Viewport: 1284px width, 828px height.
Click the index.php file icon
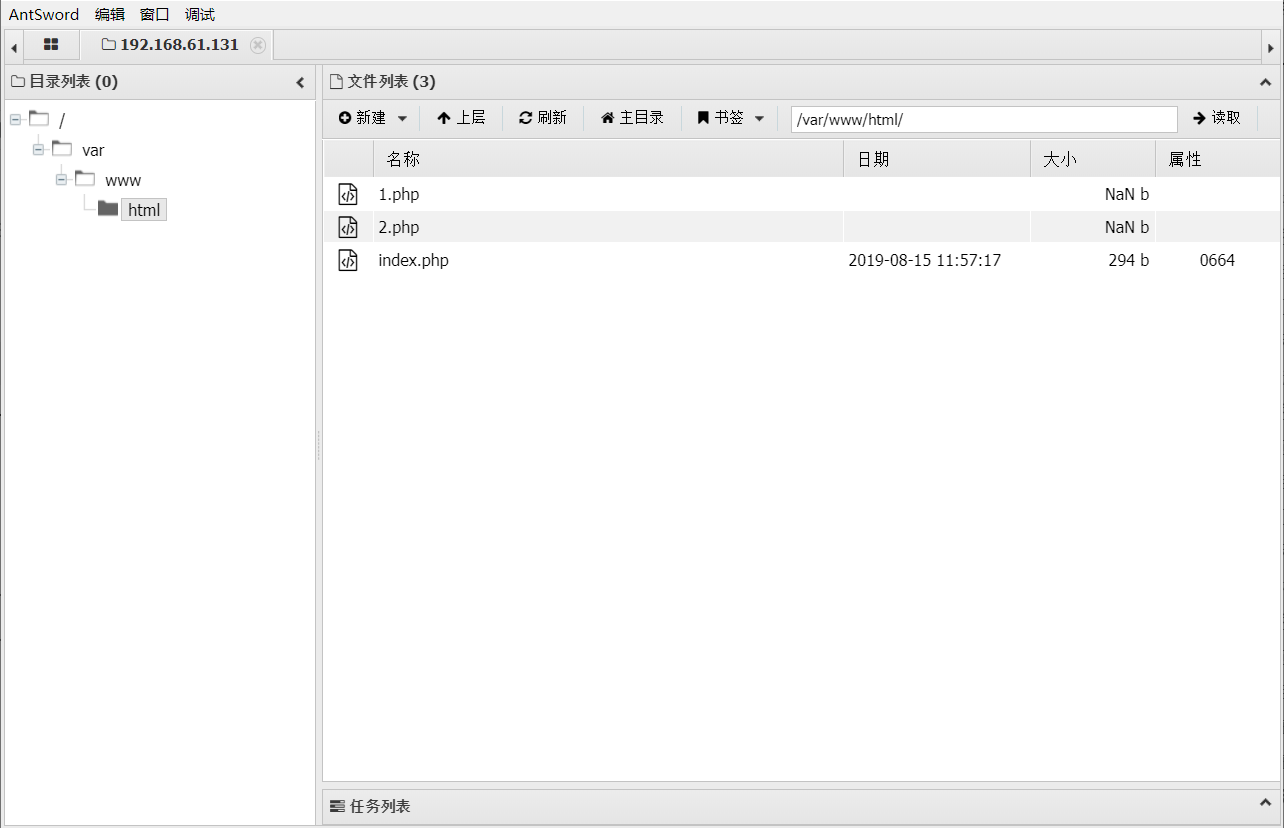pos(348,260)
